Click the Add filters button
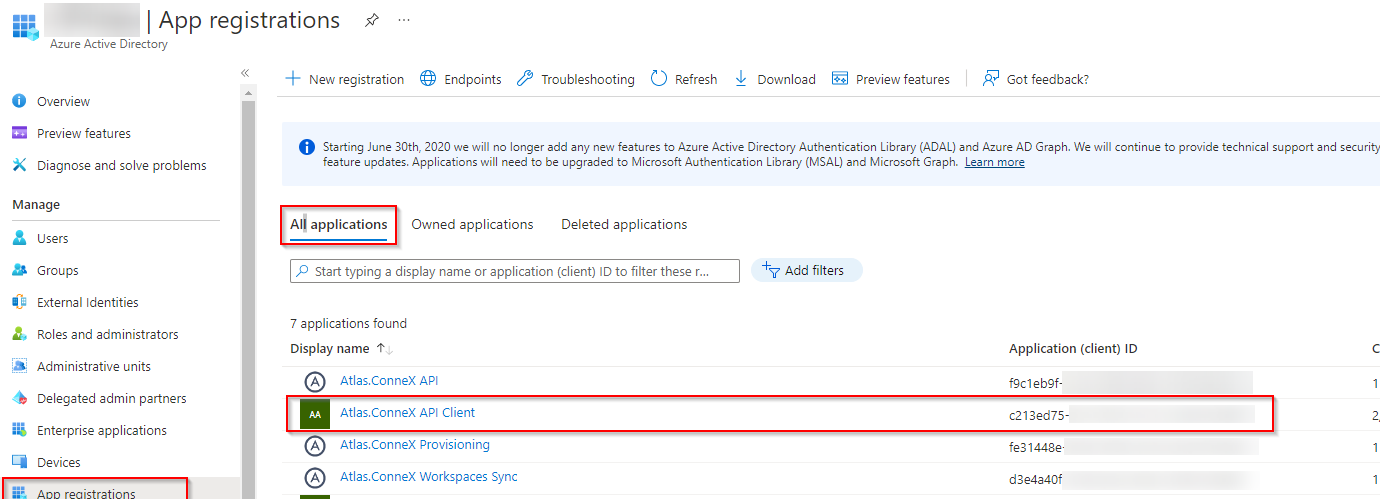The height and width of the screenshot is (499, 1380). 806,270
